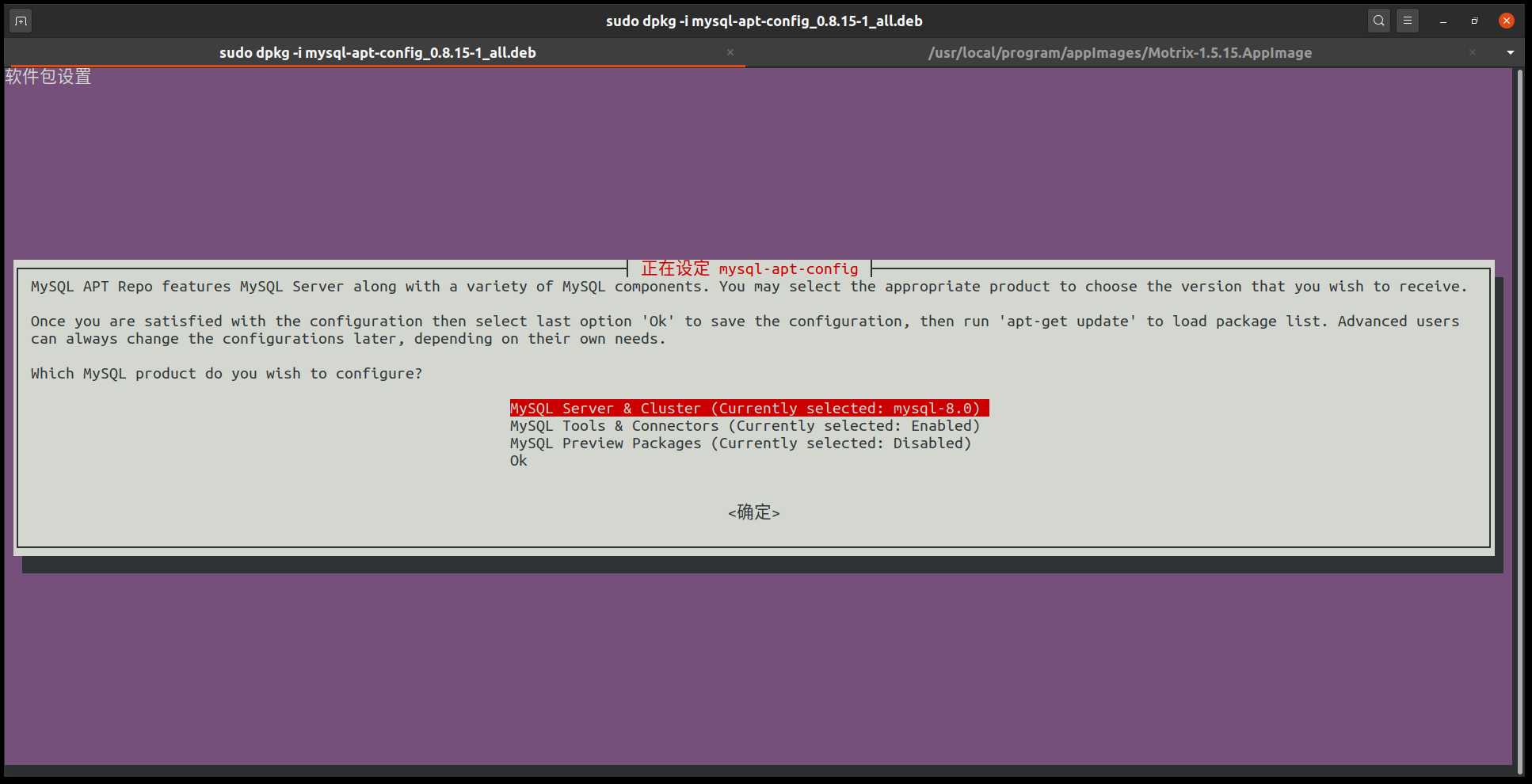Viewport: 1532px width, 784px height.
Task: Click 'Which MySQL product do you wish to configure?'
Action: [x=227, y=374]
